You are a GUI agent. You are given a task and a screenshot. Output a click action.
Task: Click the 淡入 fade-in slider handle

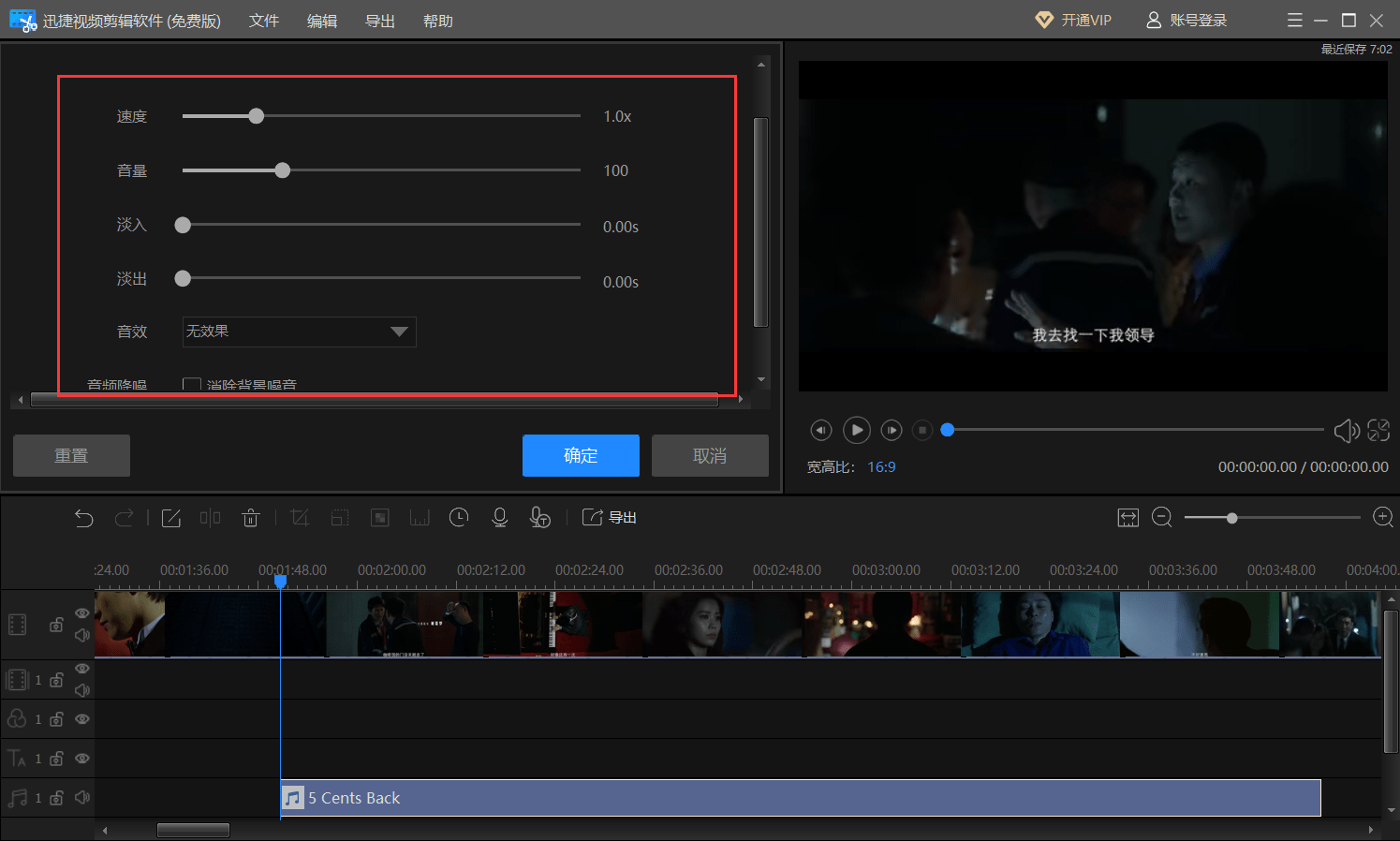[184, 225]
